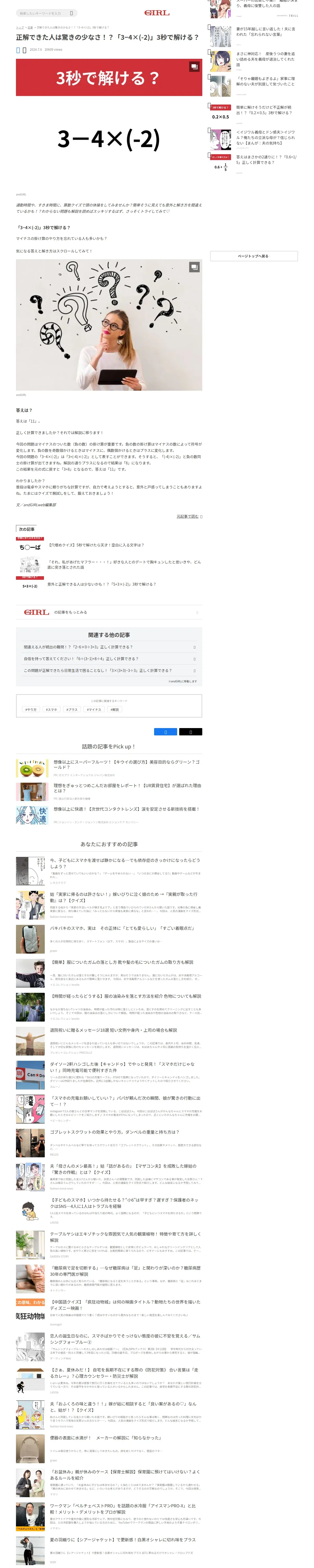The height and width of the screenshot is (1568, 314).
Task: Open the 5+3×(-2) 3秒で解ける article link
Action: click(102, 584)
